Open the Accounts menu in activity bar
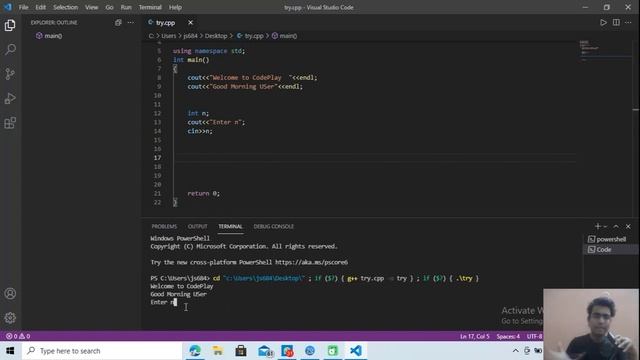 [x=10, y=293]
